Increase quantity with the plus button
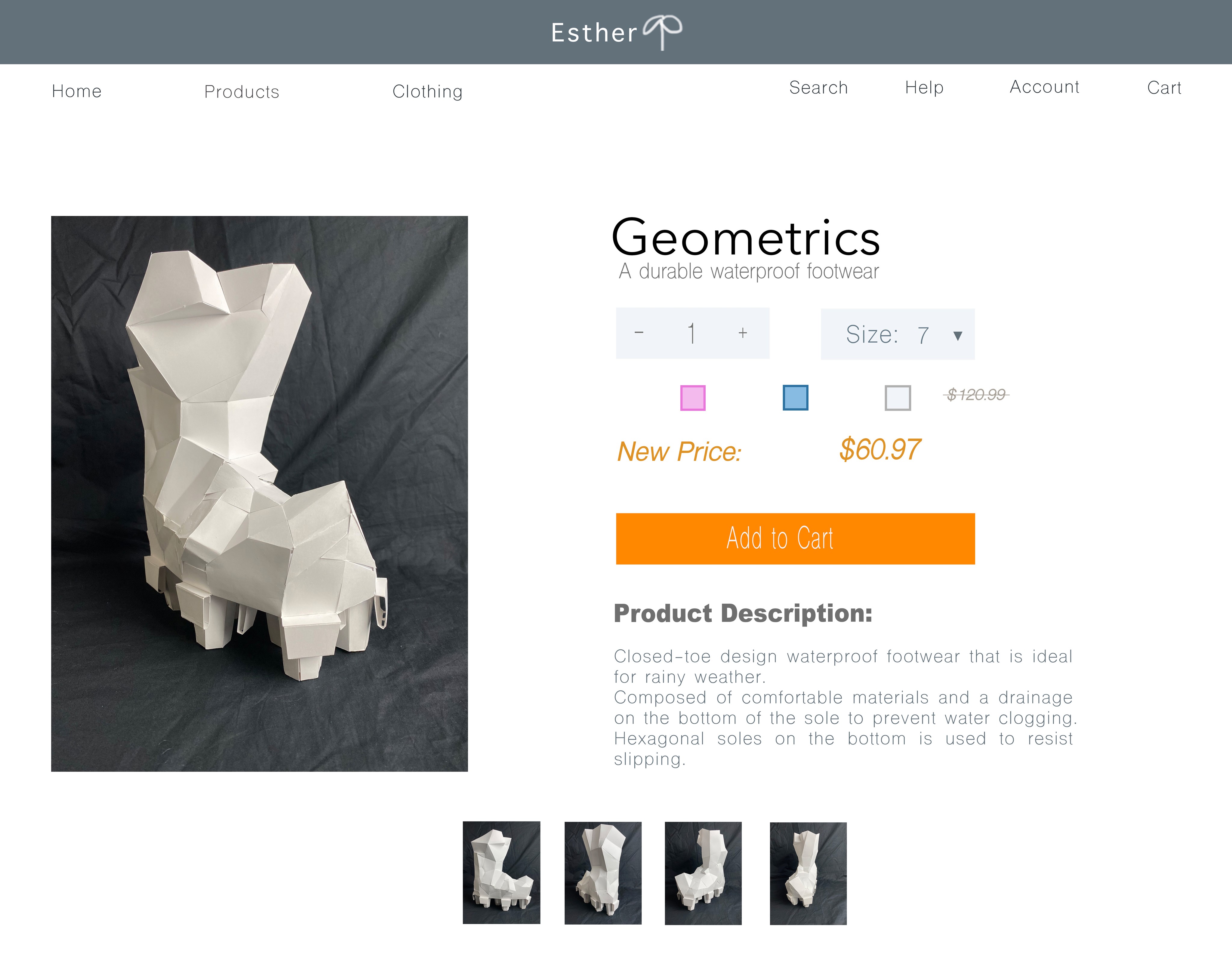The height and width of the screenshot is (967, 1232). tap(743, 333)
